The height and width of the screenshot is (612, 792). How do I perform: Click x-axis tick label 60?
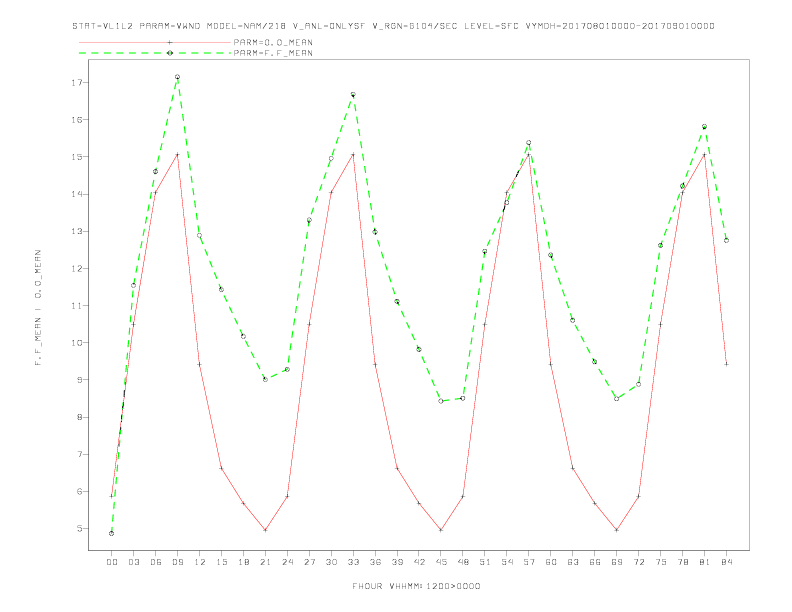click(x=551, y=562)
